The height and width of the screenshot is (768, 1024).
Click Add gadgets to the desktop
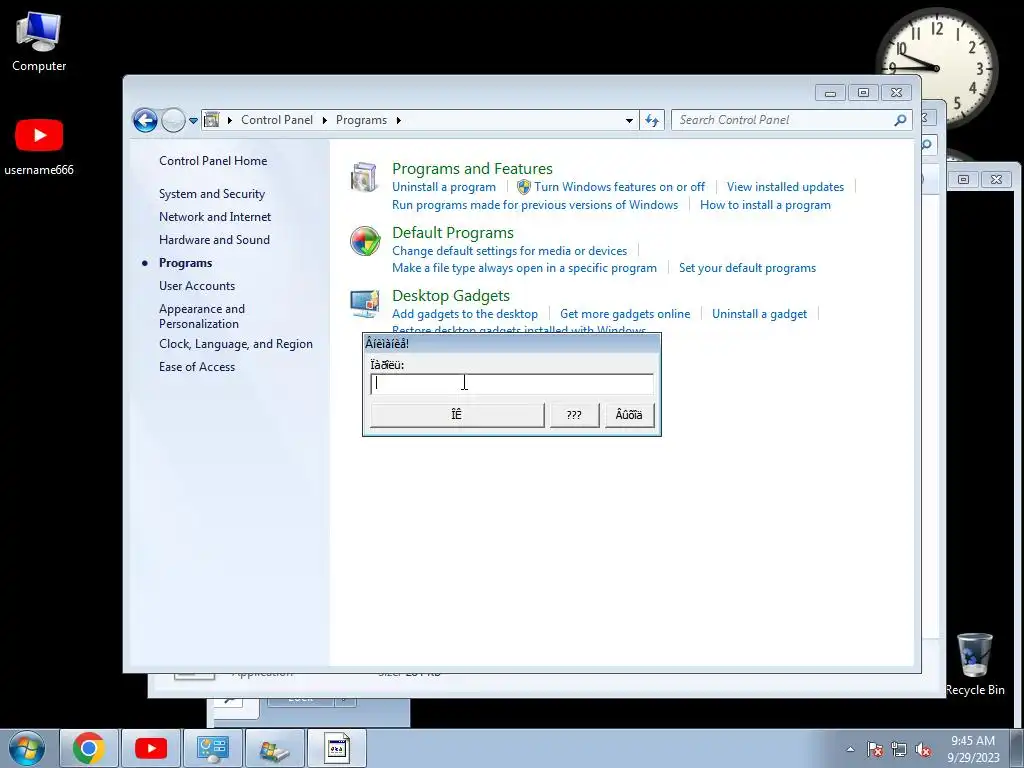pyautogui.click(x=465, y=314)
